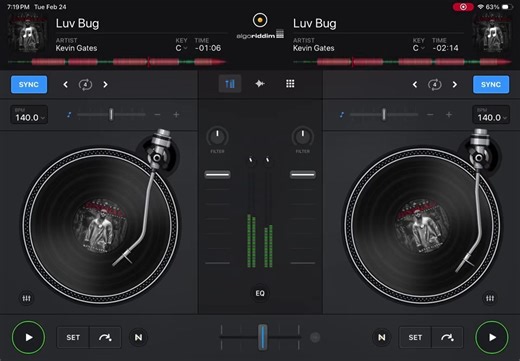The image size is (520, 361).
Task: Tap the Automix button next to crossfader
Action: tap(315, 337)
